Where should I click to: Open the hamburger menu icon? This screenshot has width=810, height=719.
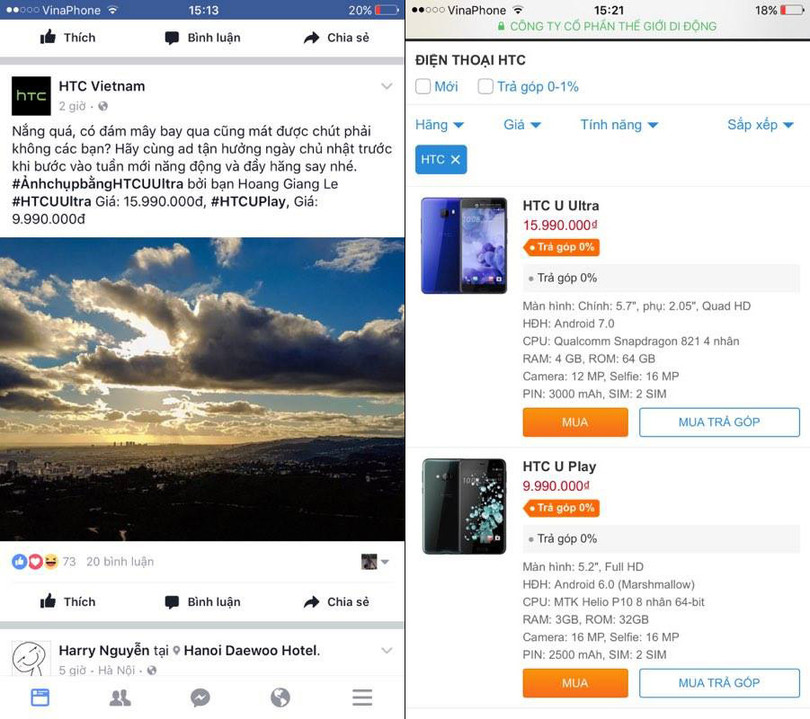[362, 697]
